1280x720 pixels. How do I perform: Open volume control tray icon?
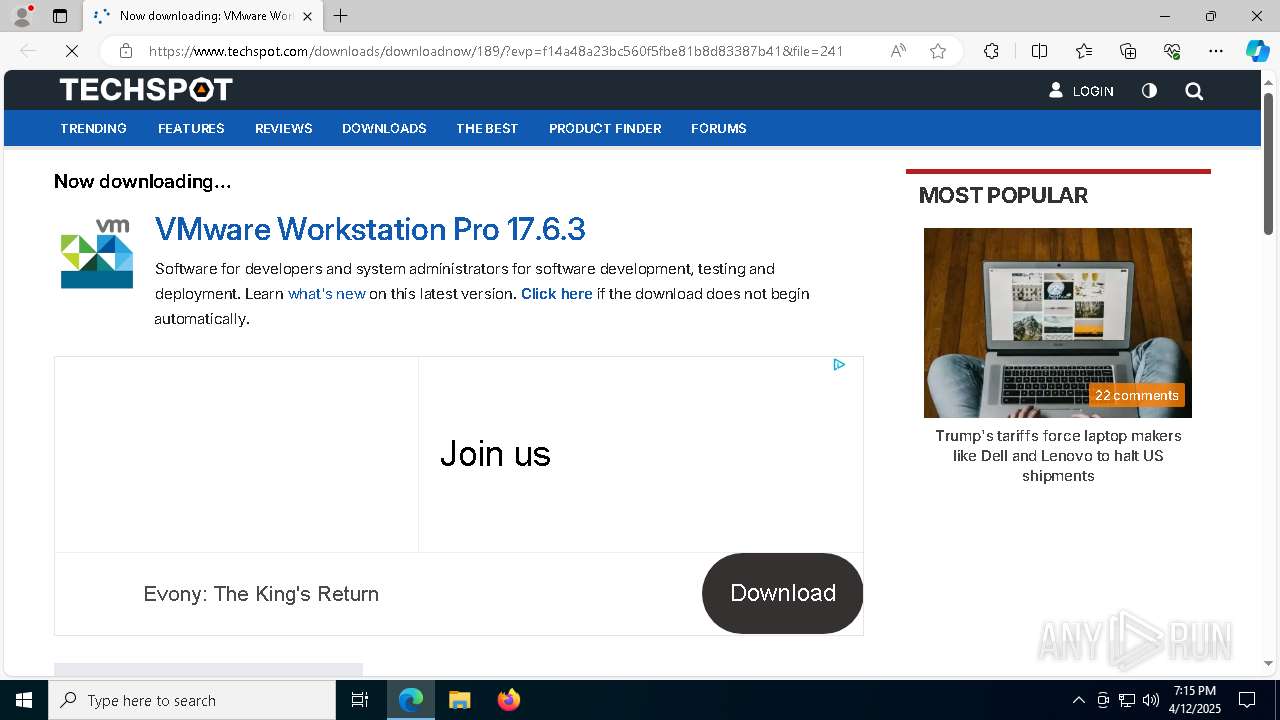pyautogui.click(x=1151, y=700)
